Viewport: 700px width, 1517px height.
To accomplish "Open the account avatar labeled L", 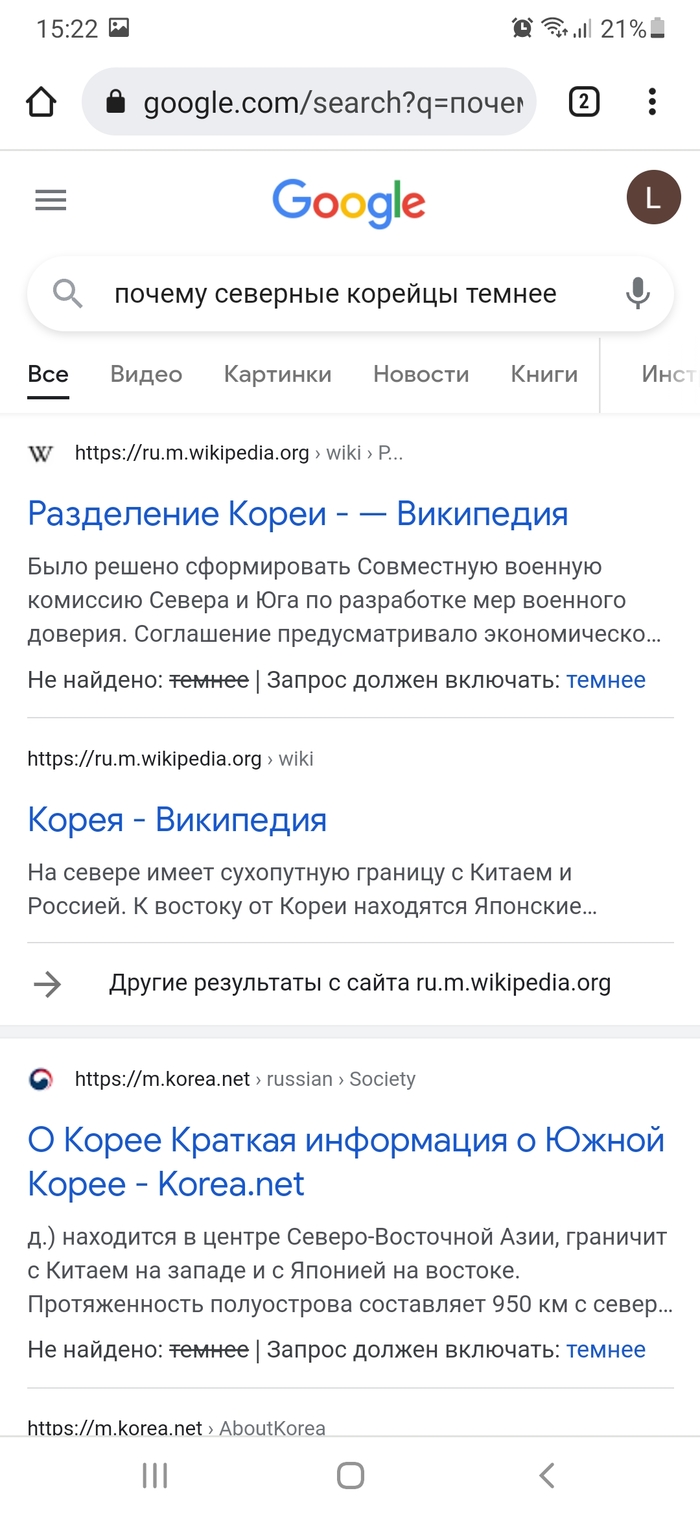I will 653,199.
